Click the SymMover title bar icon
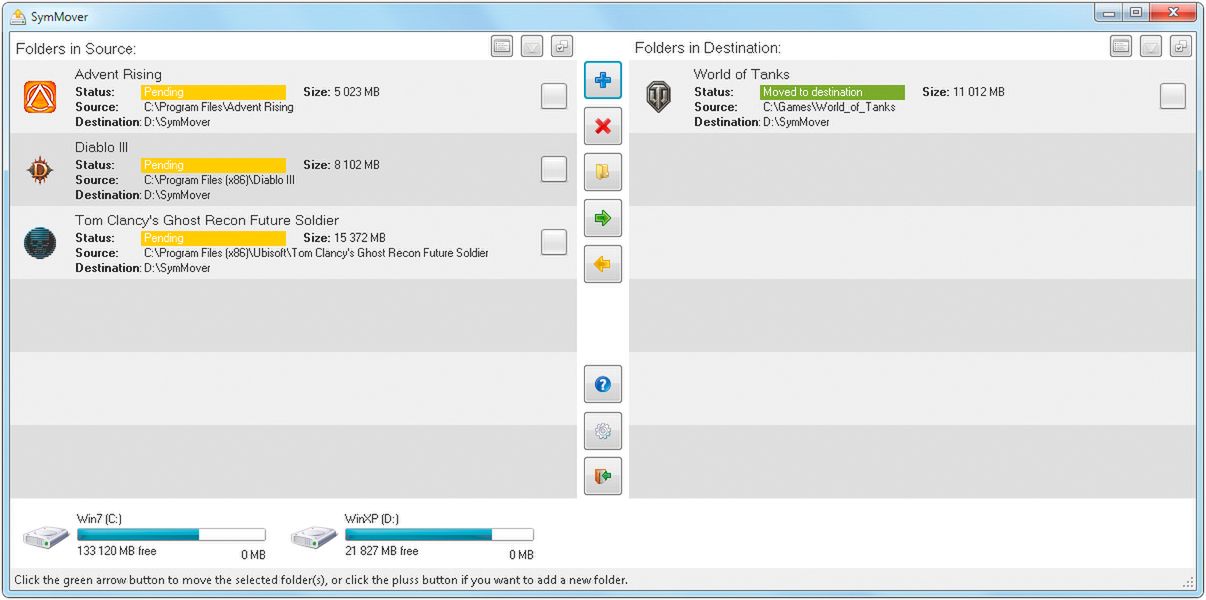This screenshot has height=600, width=1206. [18, 16]
